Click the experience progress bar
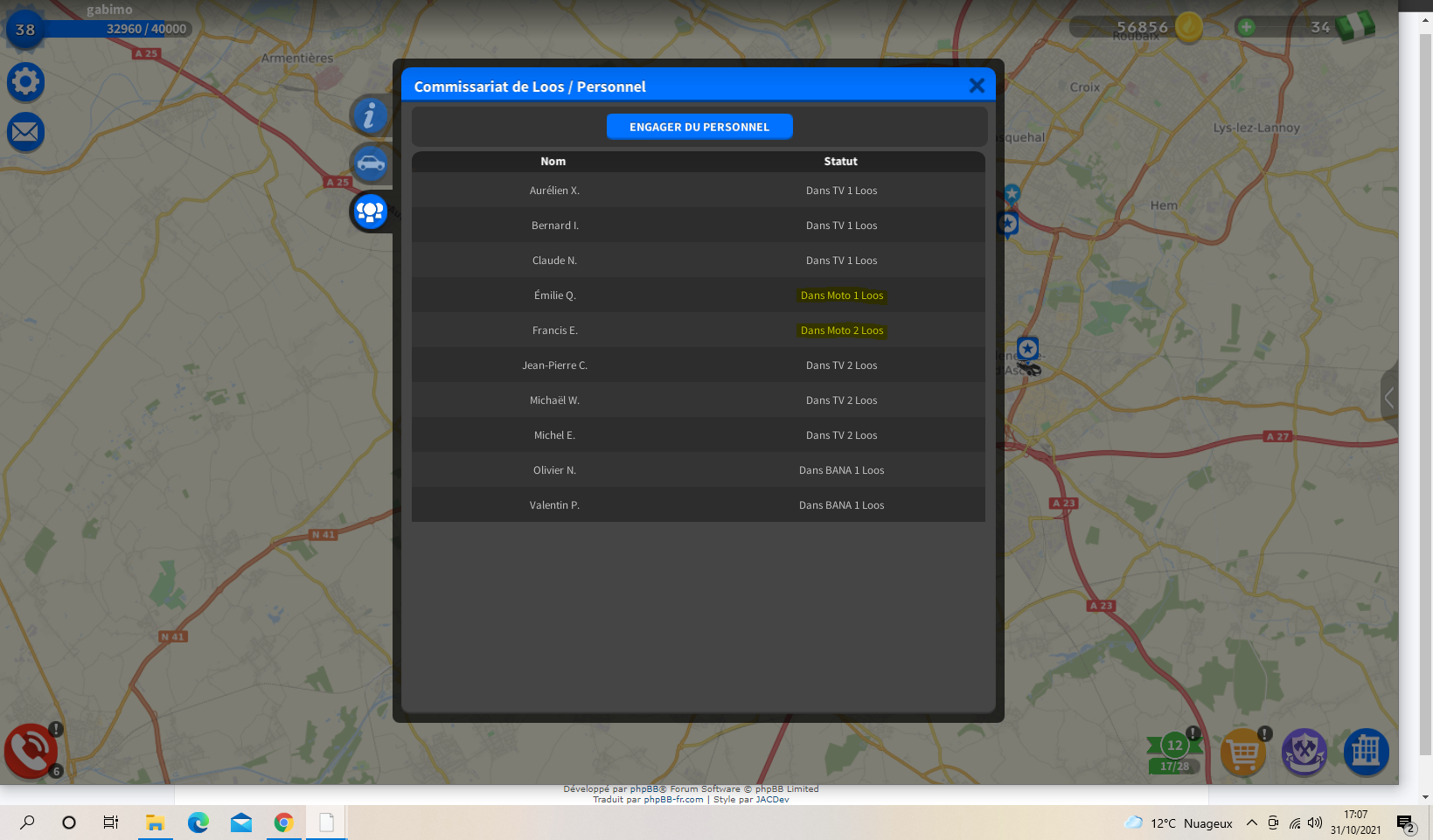 (114, 29)
